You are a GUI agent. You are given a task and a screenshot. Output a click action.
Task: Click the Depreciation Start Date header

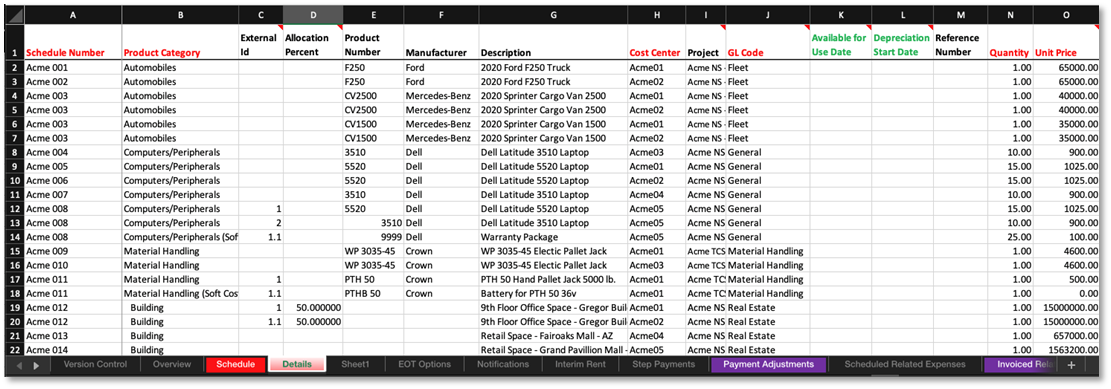902,43
